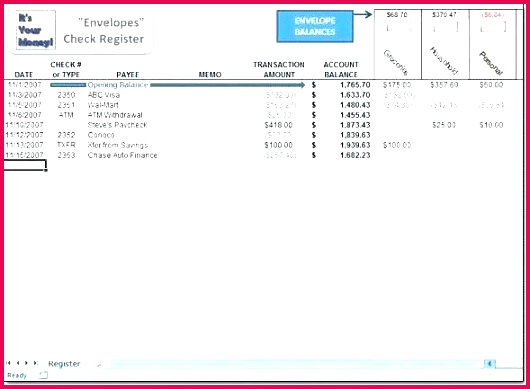Select check number 2350

66,95
